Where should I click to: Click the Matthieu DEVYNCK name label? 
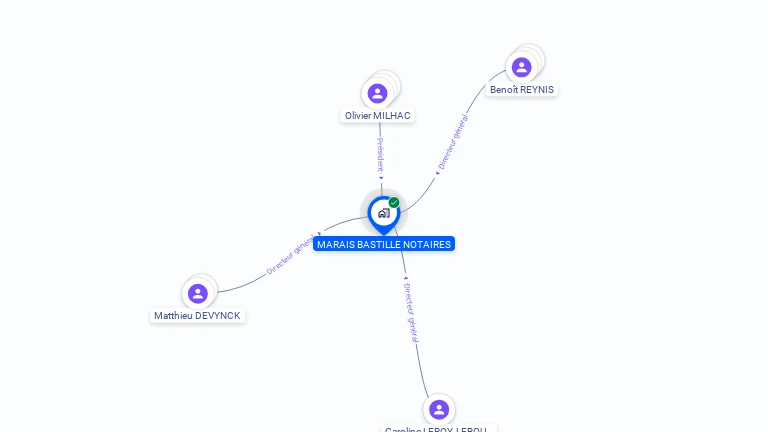[x=197, y=315]
